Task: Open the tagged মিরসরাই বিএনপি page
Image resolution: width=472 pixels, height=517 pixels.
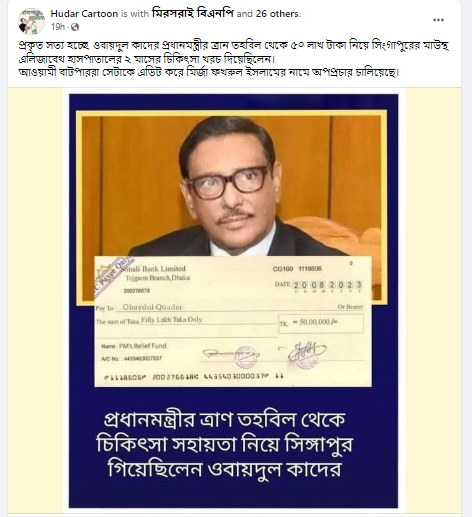Action: coord(193,13)
